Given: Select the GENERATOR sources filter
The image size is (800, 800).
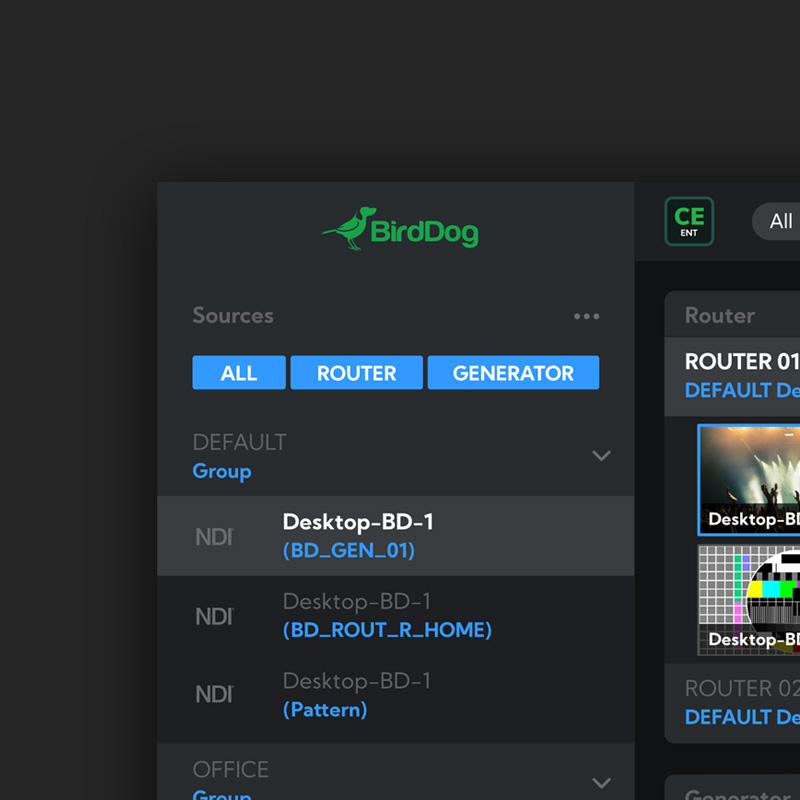Looking at the screenshot, I should (513, 372).
